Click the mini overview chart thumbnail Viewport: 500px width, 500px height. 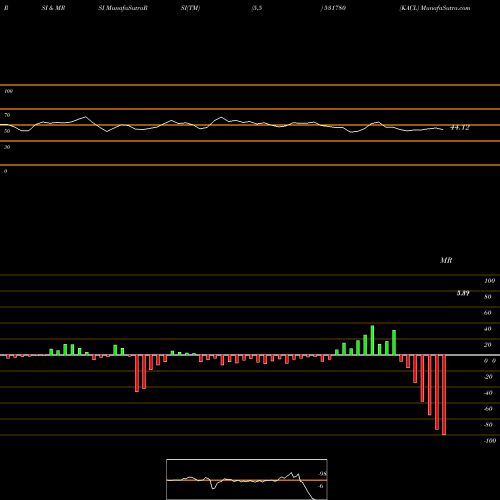pos(247,479)
